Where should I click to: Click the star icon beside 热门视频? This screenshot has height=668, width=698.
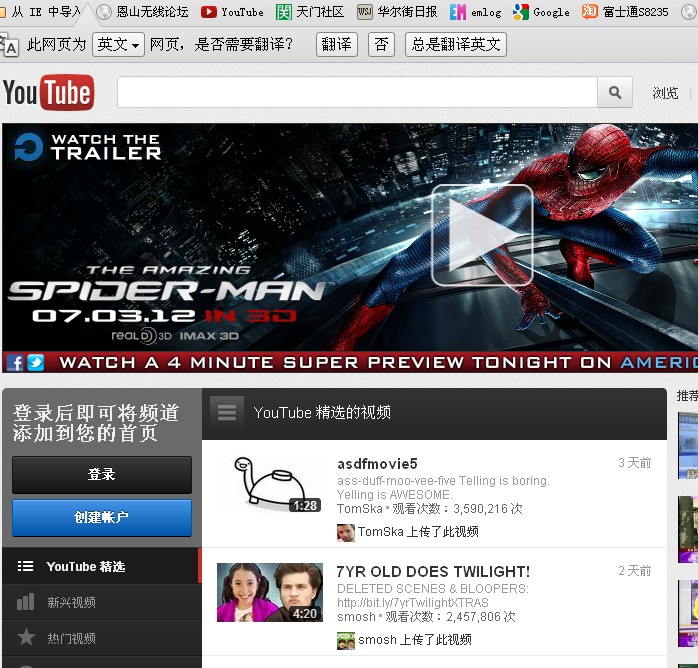tap(26, 637)
